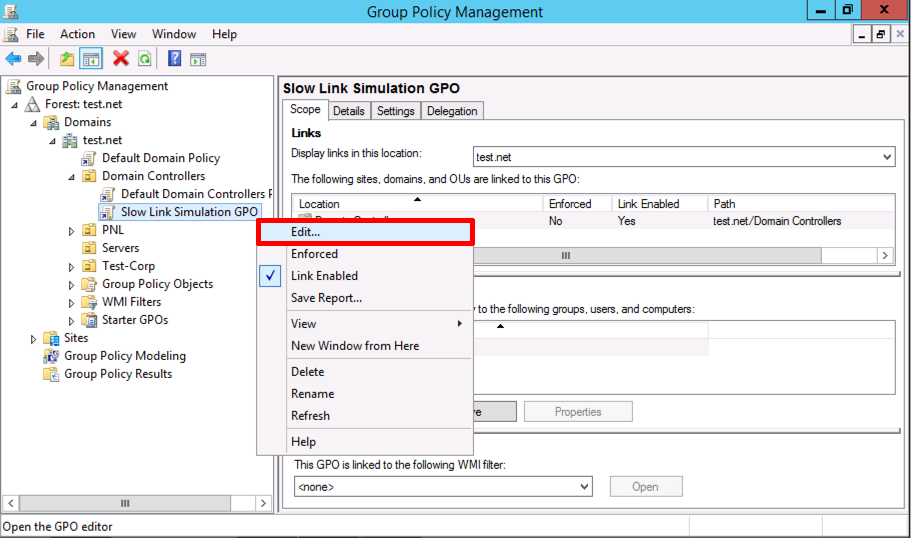Click the Up one level folder icon
The height and width of the screenshot is (538, 911).
67,59
